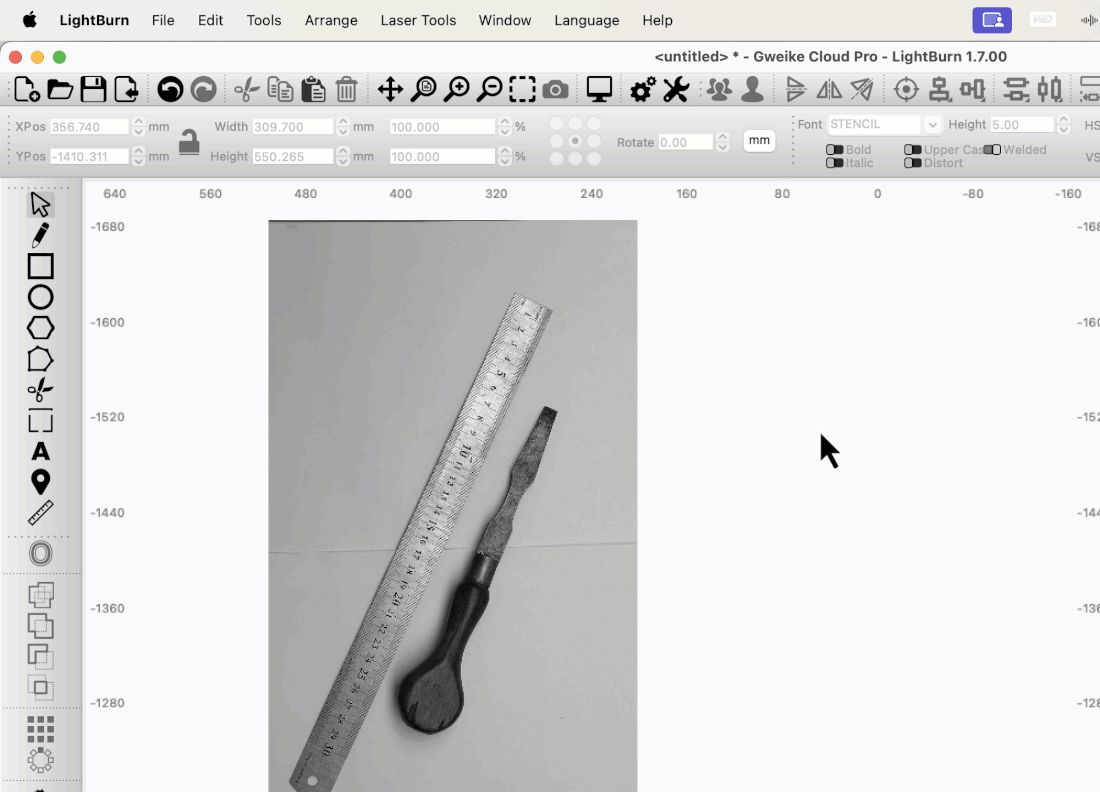The height and width of the screenshot is (792, 1100).
Task: Open the Arrange menu
Action: pos(331,20)
